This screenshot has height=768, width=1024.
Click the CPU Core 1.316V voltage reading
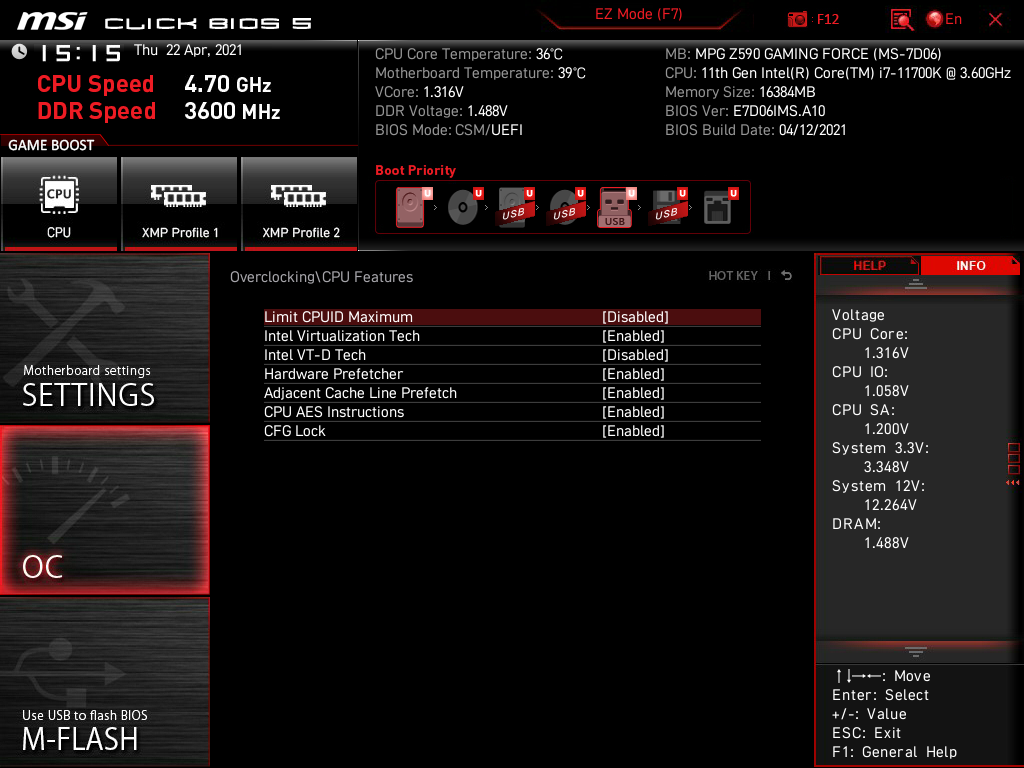click(x=886, y=353)
